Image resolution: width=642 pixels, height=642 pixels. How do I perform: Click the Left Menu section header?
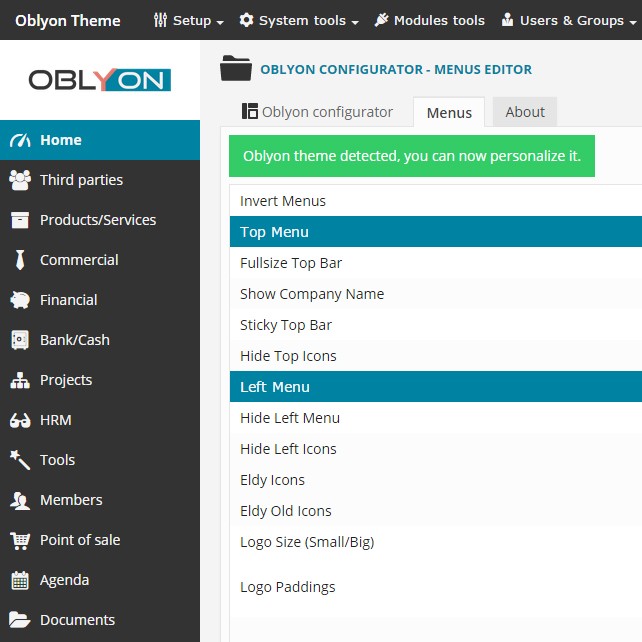436,387
